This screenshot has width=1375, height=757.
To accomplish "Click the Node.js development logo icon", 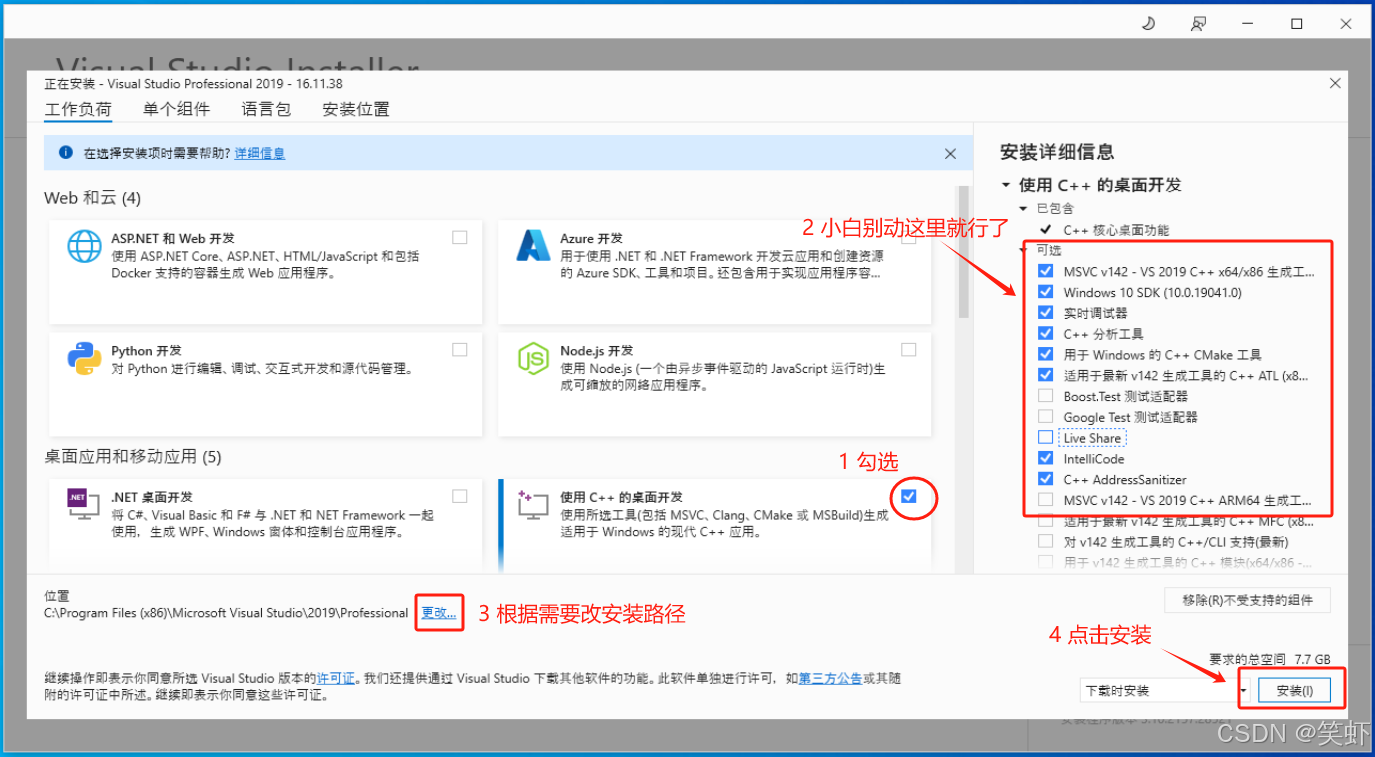I will [534, 358].
